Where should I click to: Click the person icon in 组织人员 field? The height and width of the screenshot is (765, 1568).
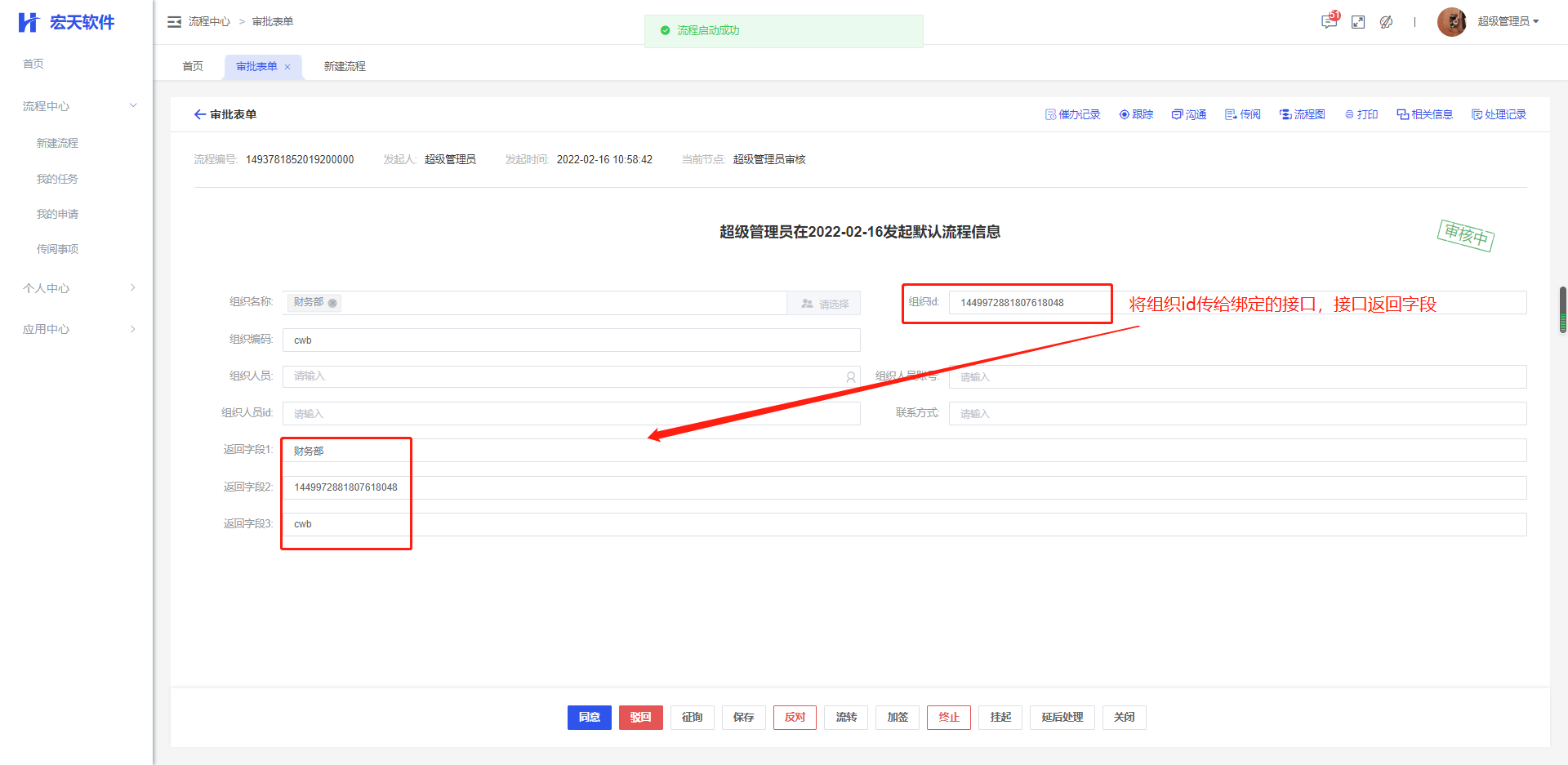click(x=851, y=377)
